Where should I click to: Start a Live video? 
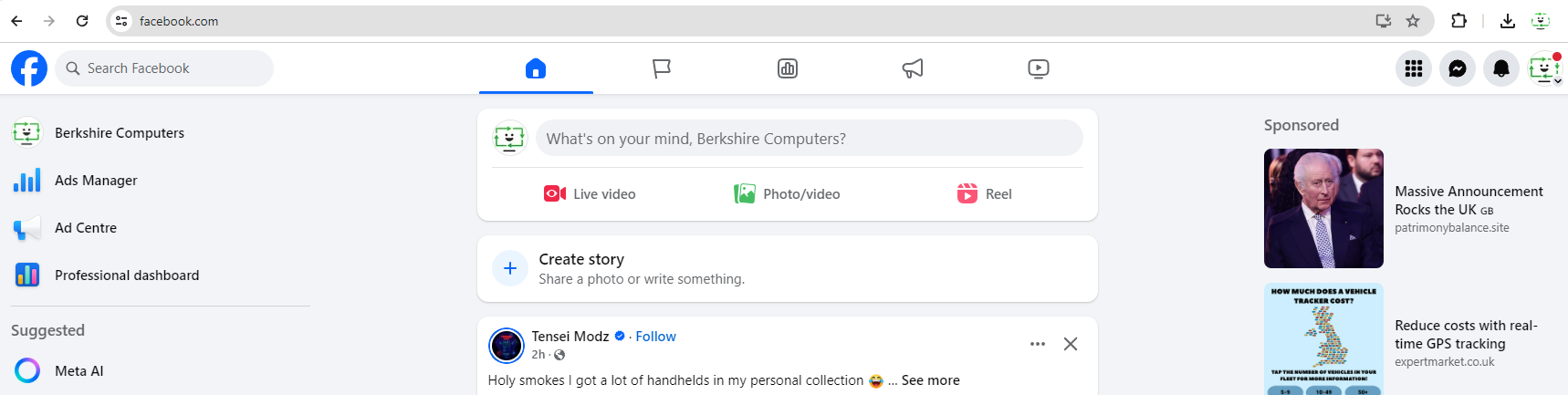pos(590,193)
